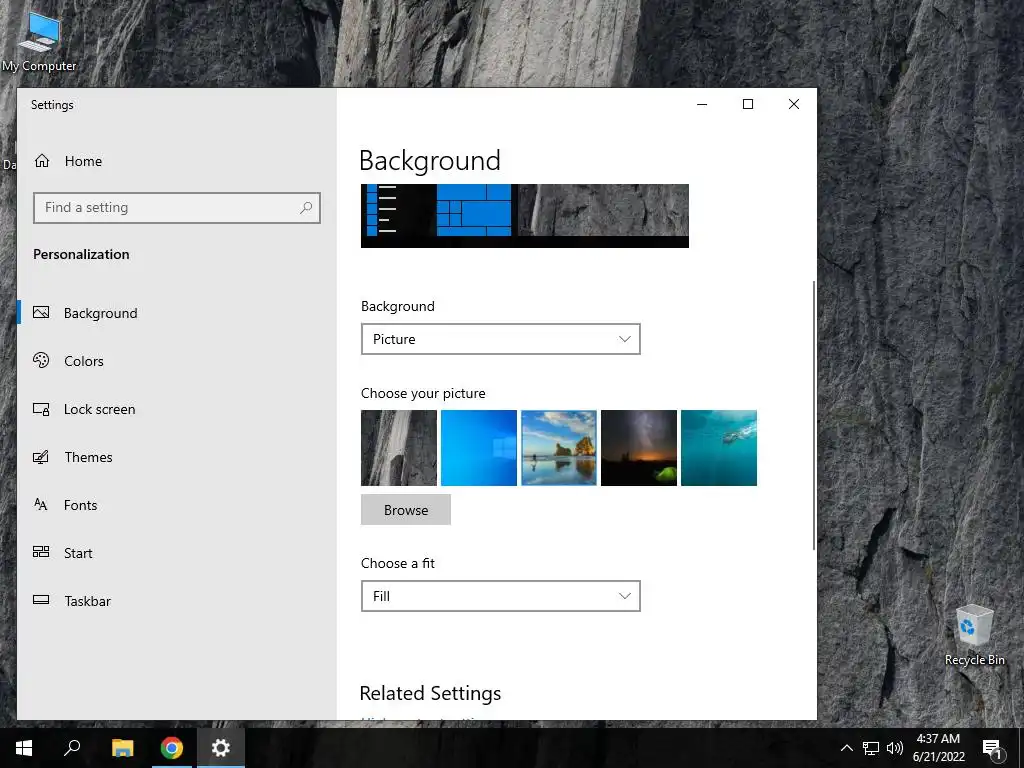The width and height of the screenshot is (1024, 768).
Task: Select the My Computer desktop icon
Action: click(x=39, y=42)
